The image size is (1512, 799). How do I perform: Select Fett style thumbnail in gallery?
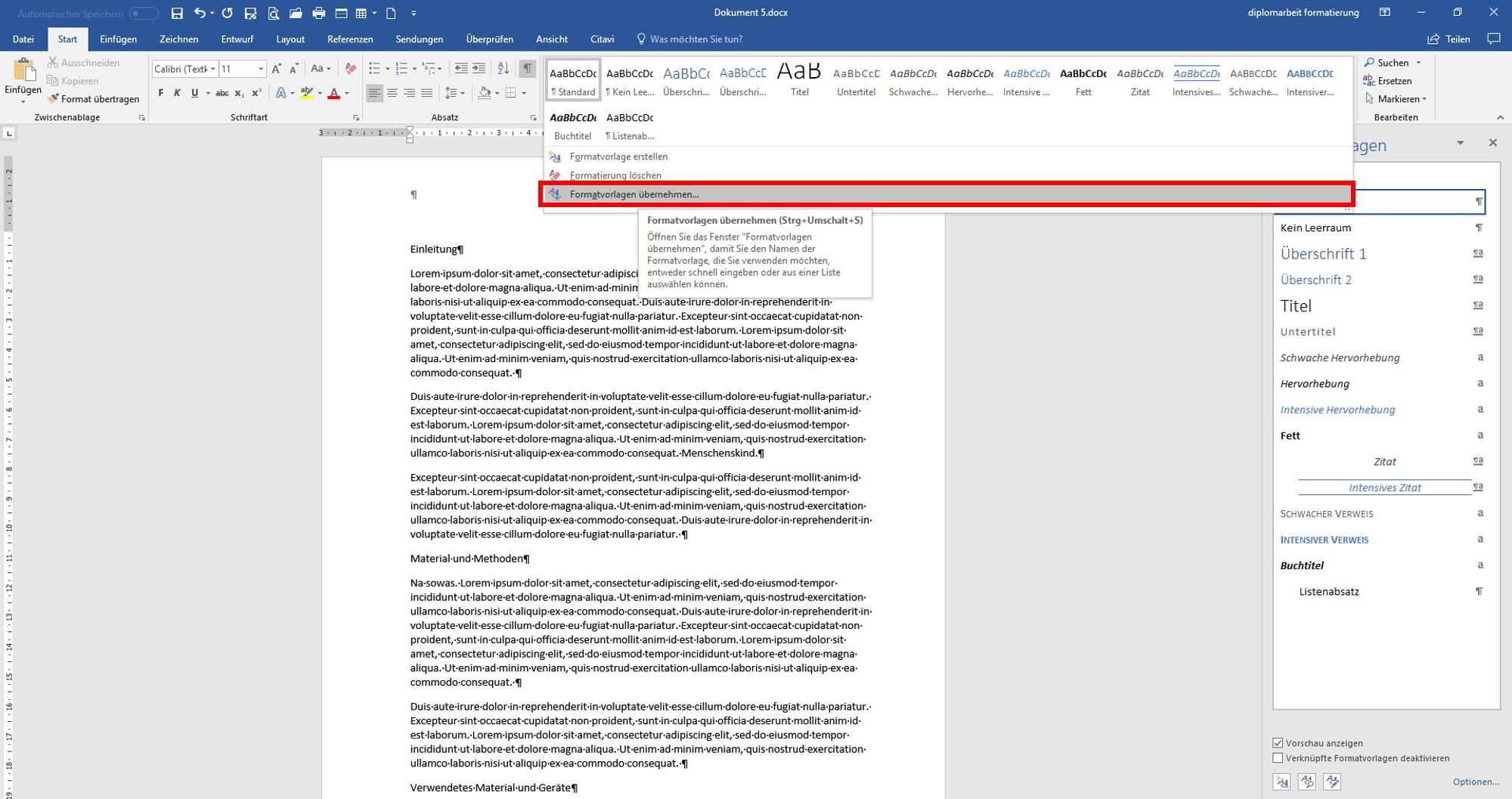click(1083, 79)
